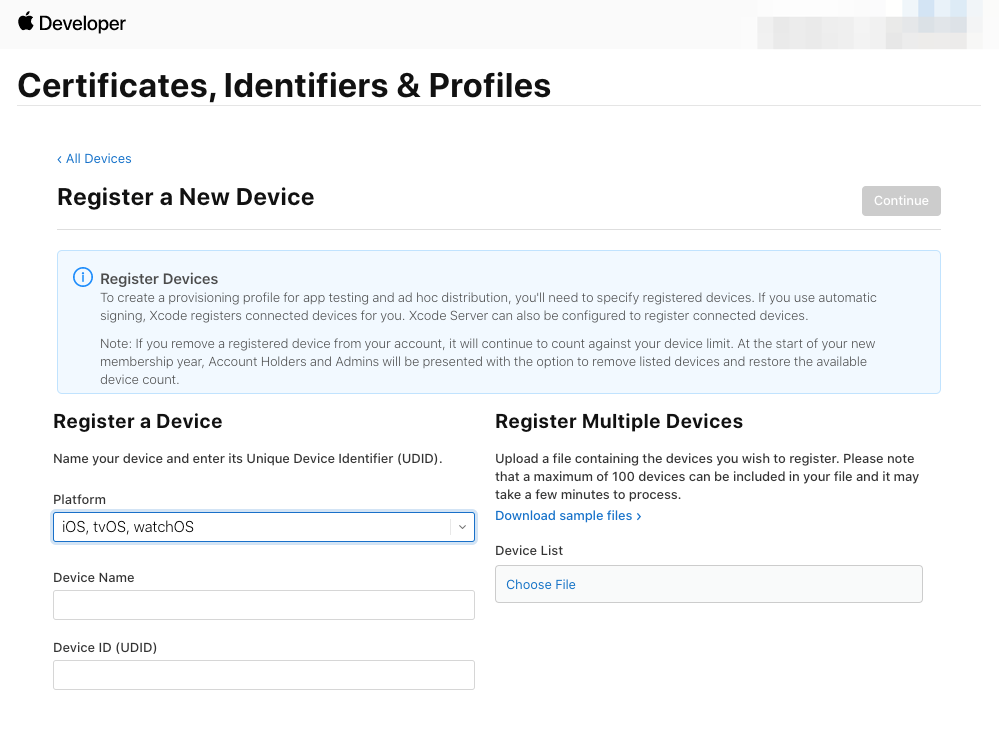Click the Device List label
This screenshot has height=733, width=999.
(529, 551)
